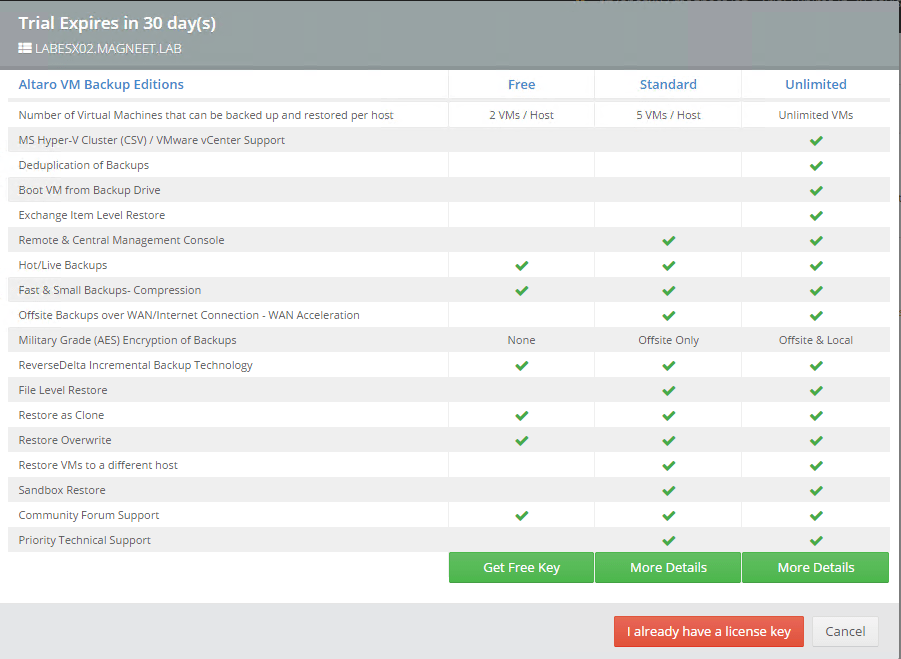Click the Unlimited checkmark for Fast & Small Backups
The image size is (901, 659).
tap(816, 291)
